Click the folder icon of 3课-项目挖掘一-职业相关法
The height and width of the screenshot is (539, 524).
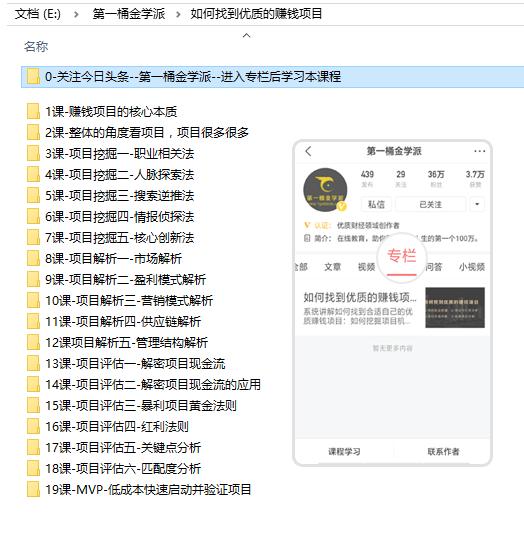coord(33,154)
